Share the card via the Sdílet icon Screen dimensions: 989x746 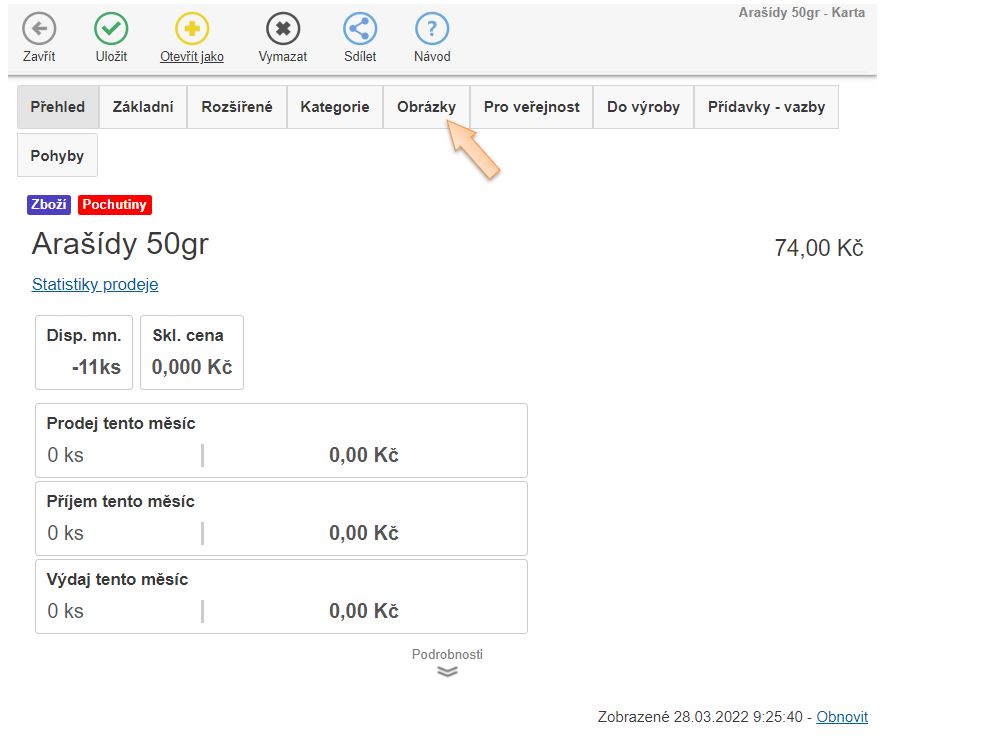click(360, 29)
